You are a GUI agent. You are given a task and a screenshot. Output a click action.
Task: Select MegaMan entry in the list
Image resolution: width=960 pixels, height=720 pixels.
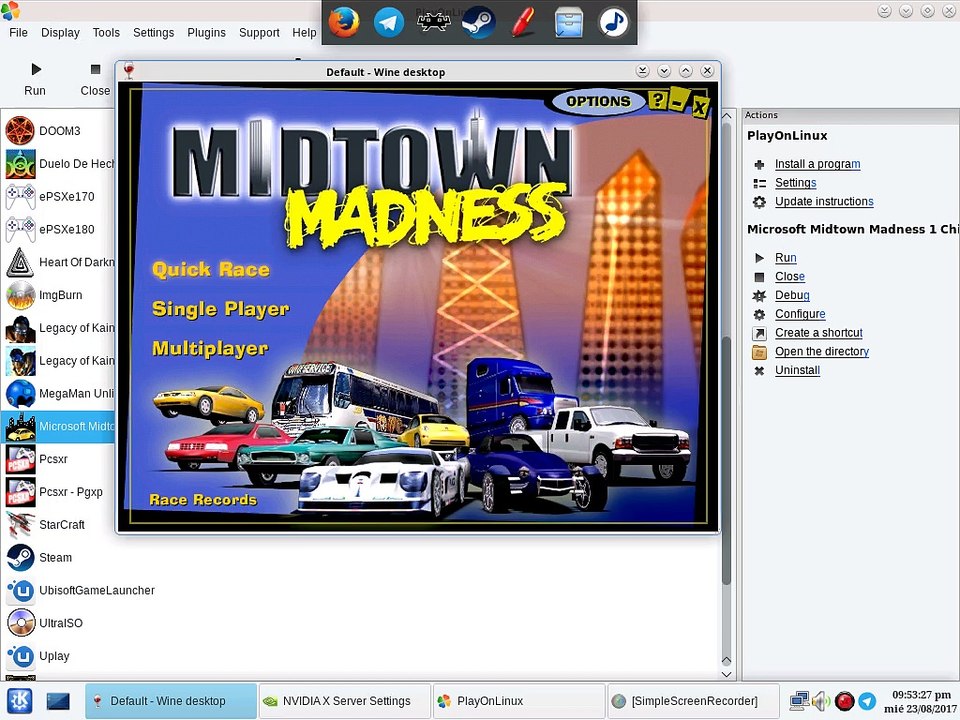(x=58, y=394)
